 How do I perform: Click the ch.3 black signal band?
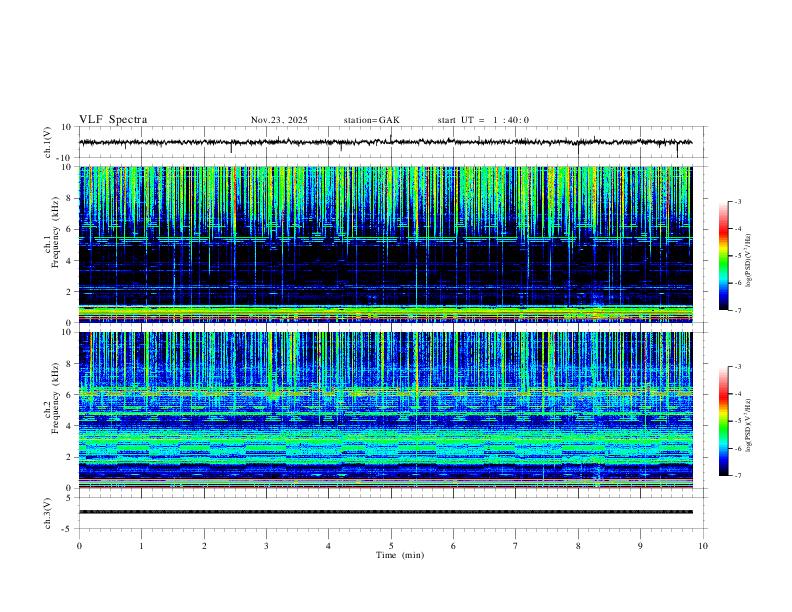(385, 512)
